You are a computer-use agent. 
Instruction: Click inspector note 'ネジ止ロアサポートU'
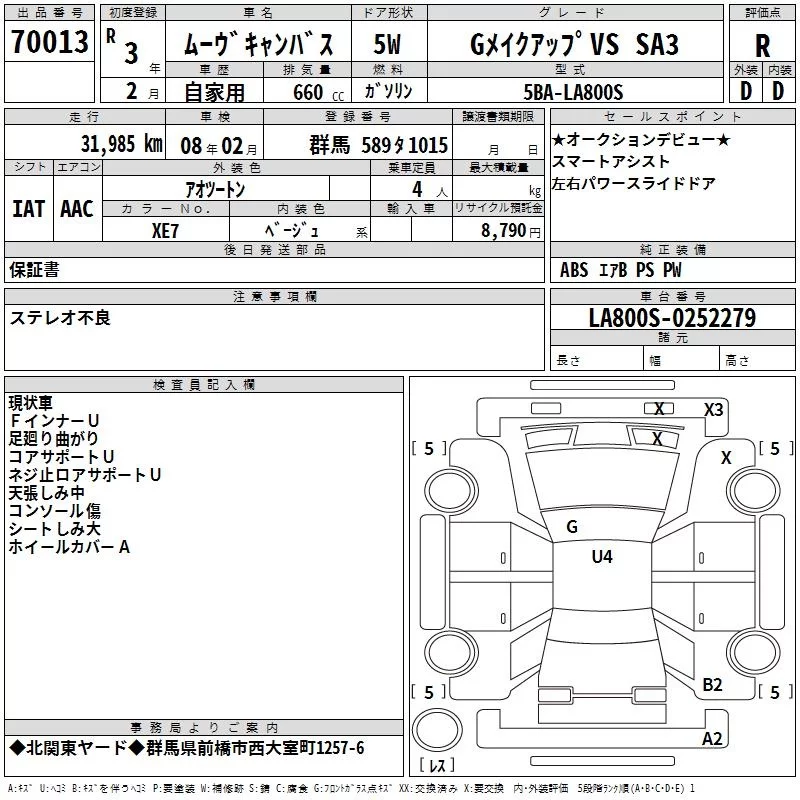point(85,475)
